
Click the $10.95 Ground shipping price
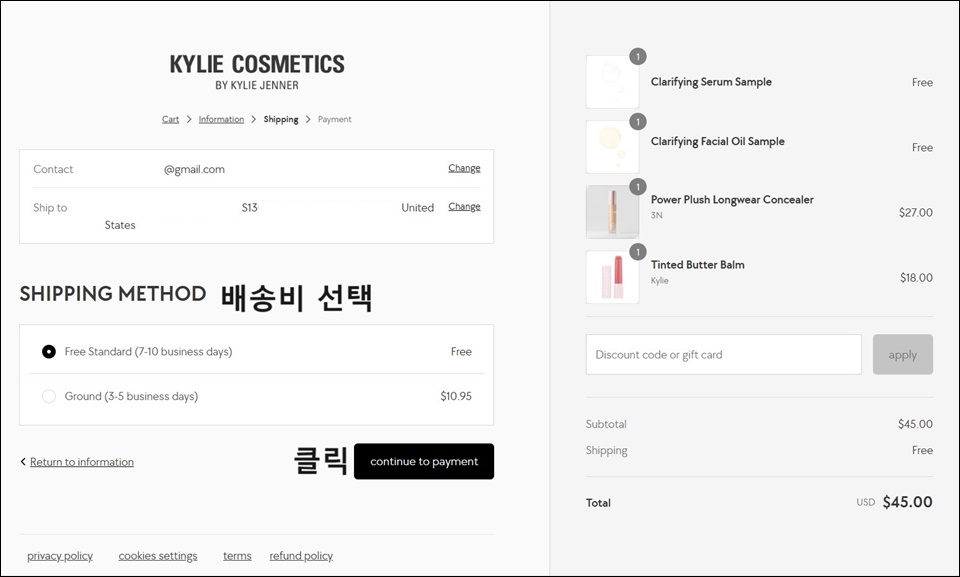tap(456, 396)
